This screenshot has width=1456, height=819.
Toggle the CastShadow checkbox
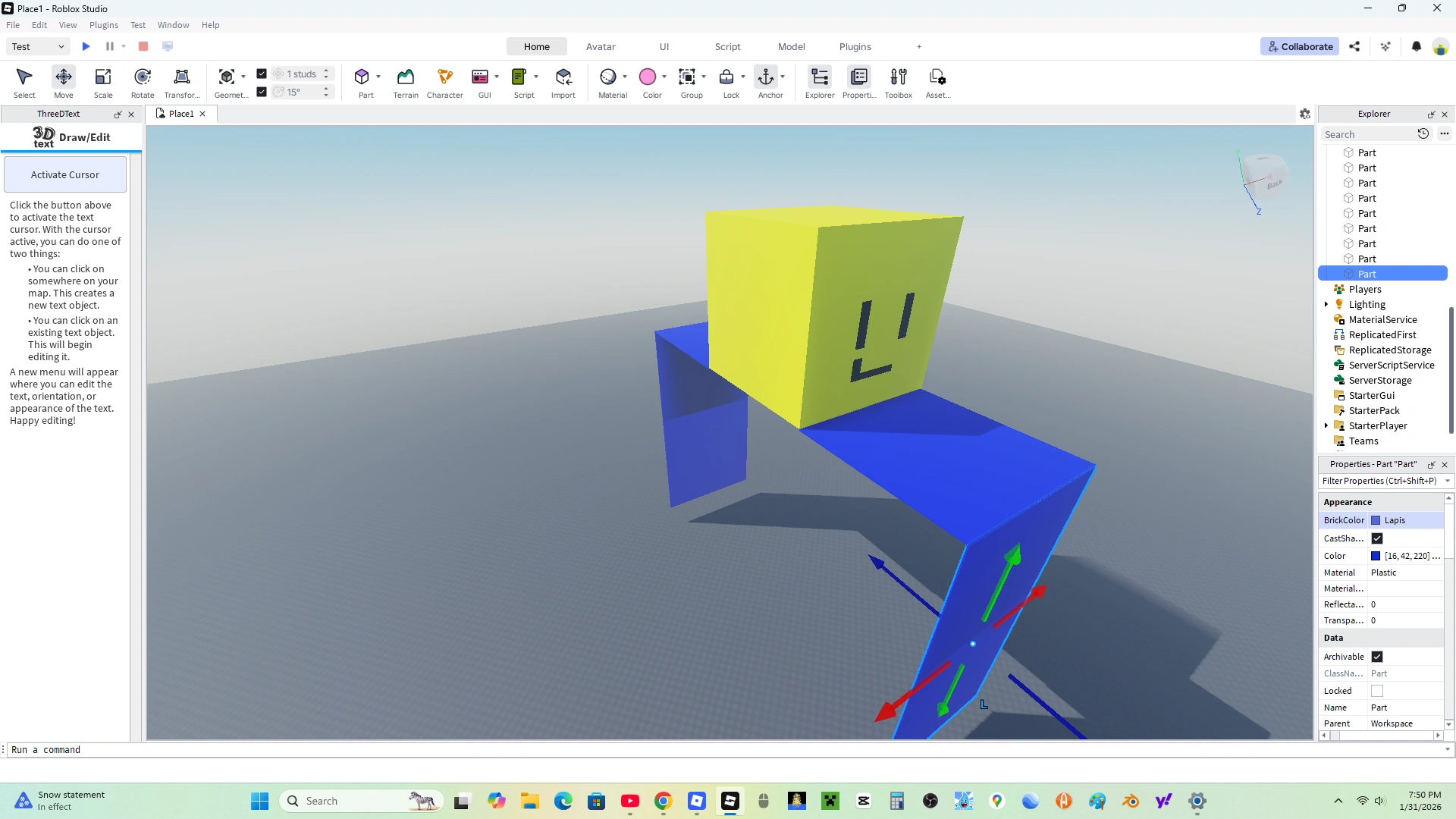click(1377, 538)
